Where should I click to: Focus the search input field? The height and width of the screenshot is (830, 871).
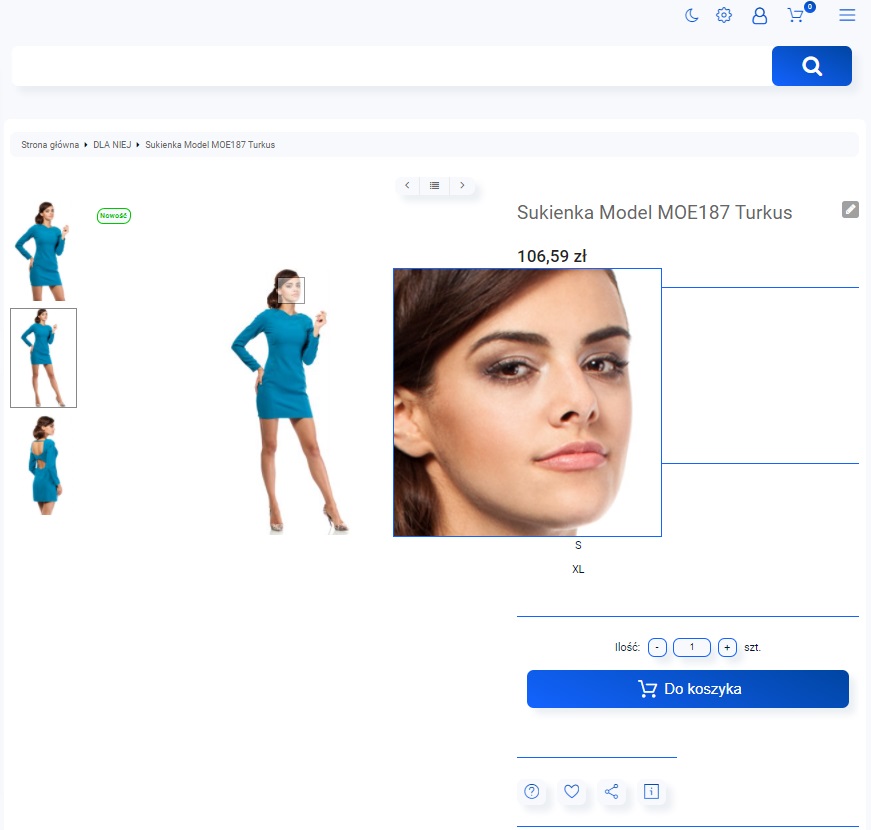(x=391, y=66)
